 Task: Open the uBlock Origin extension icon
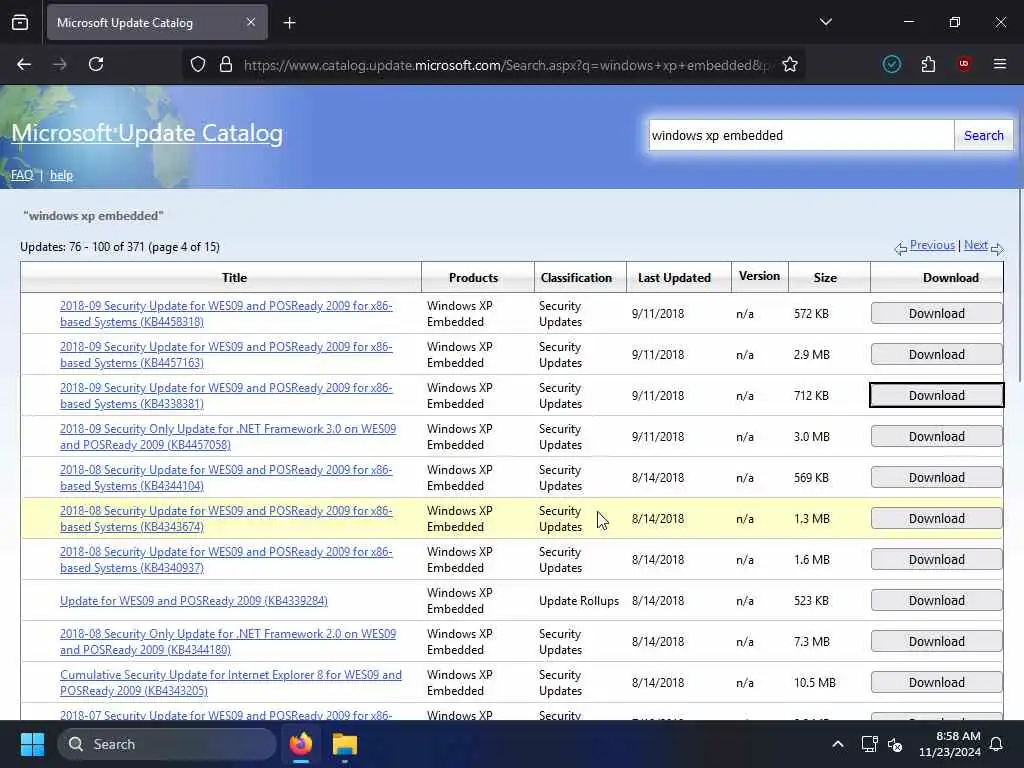pyautogui.click(x=964, y=64)
